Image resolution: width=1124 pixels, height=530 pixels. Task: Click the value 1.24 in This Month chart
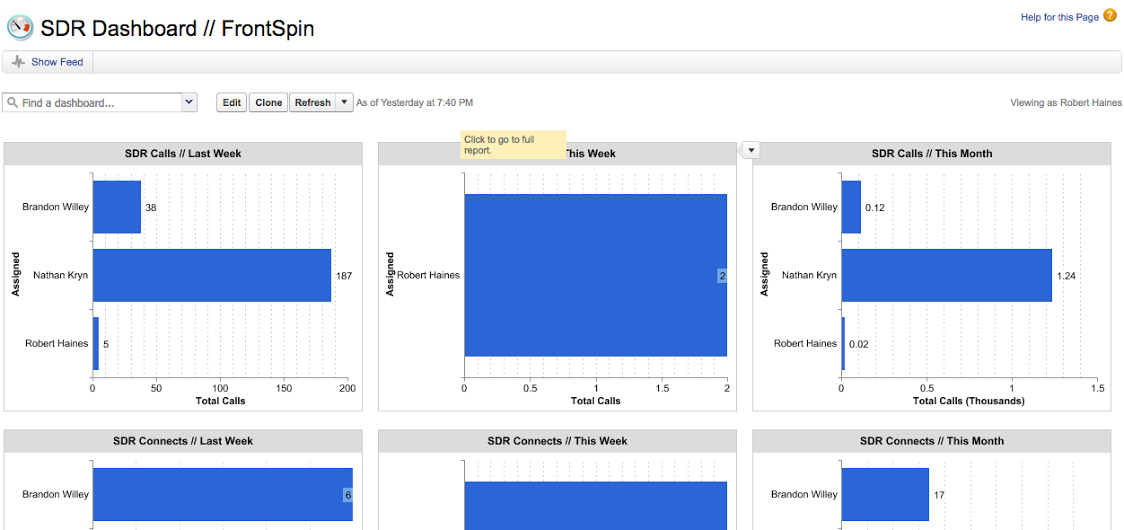click(1065, 276)
